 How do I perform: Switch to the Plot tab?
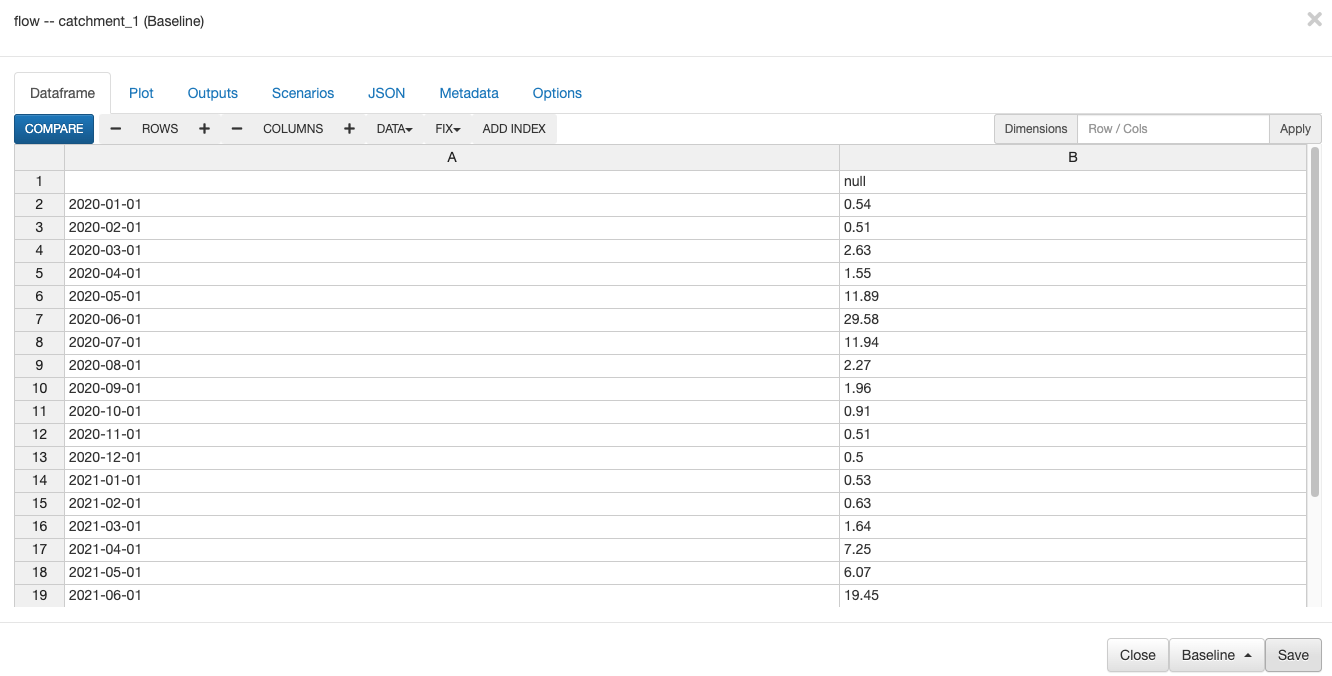click(141, 93)
